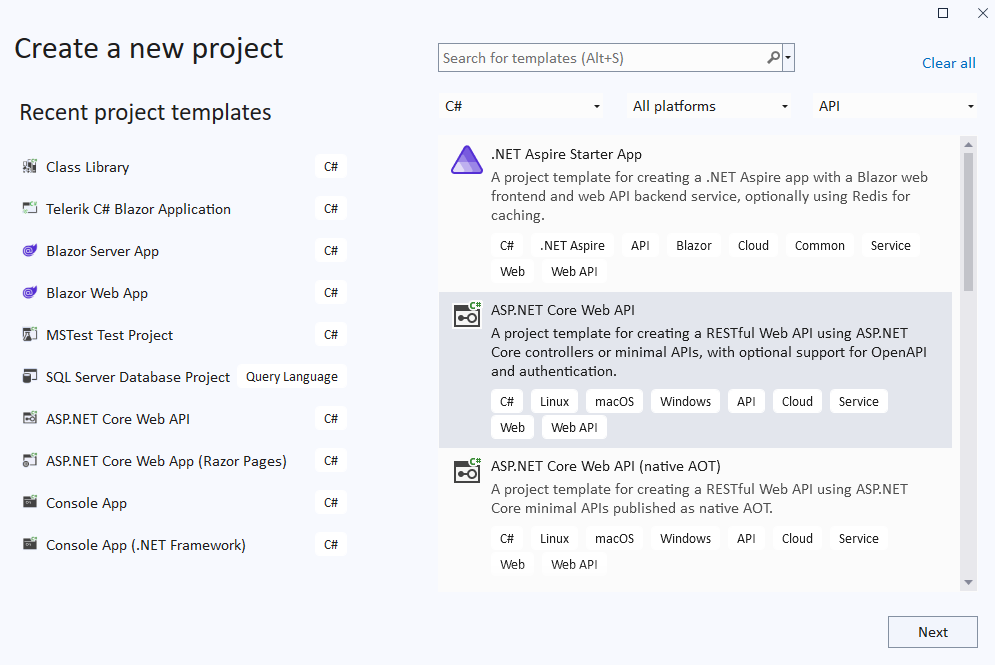This screenshot has height=665, width=995.
Task: Click the ASP.NET Core Web API template icon
Action: (467, 315)
